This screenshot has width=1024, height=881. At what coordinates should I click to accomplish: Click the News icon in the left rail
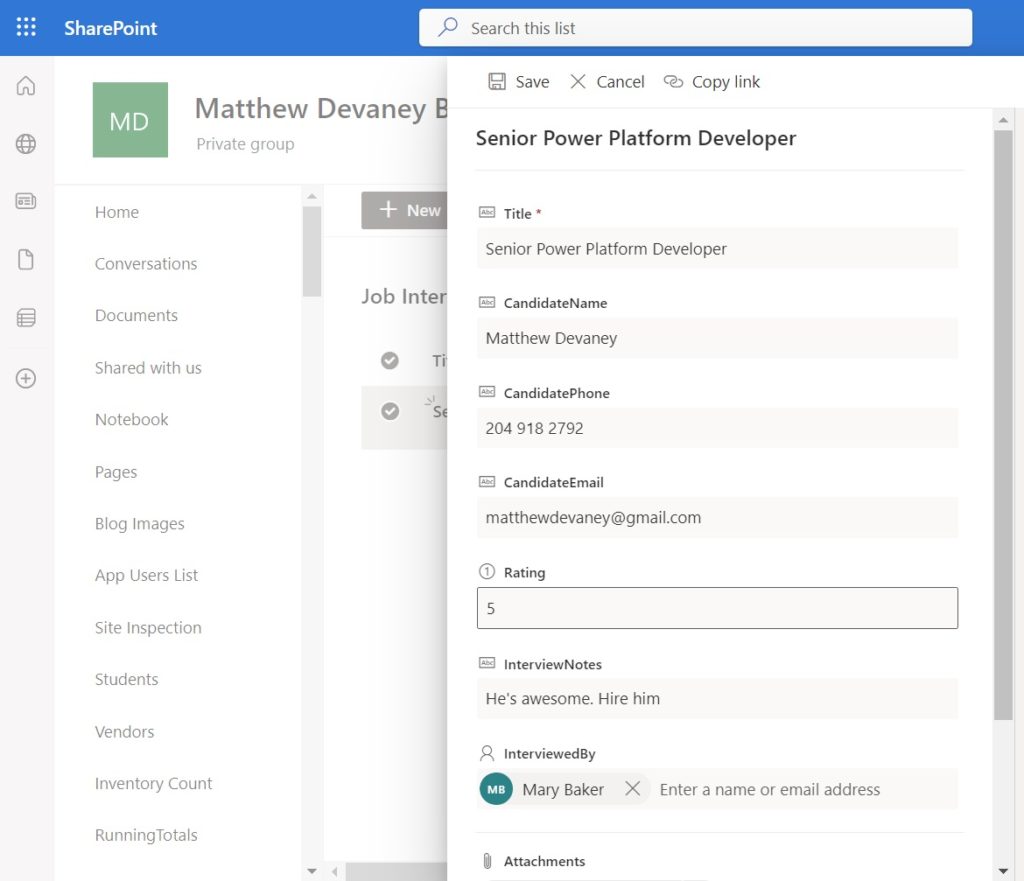click(26, 201)
